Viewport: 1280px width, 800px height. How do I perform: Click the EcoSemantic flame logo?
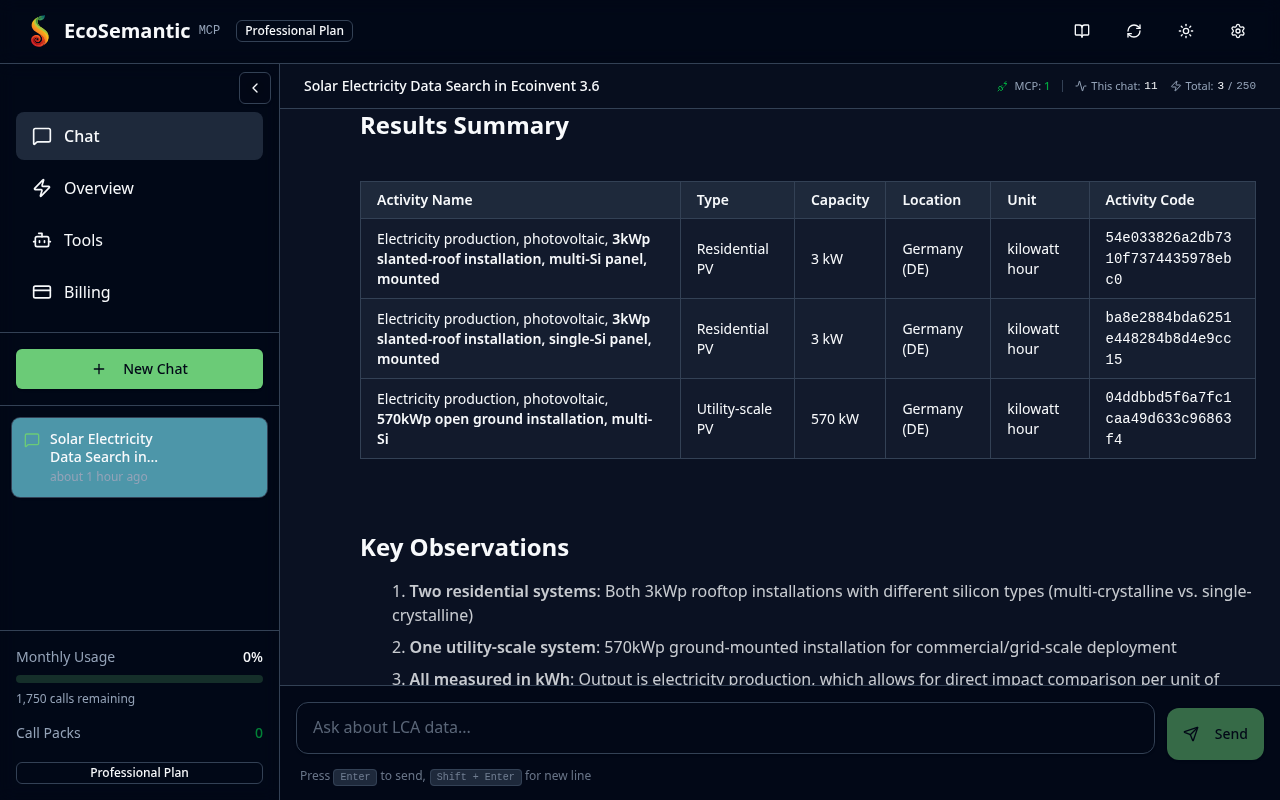(40, 31)
